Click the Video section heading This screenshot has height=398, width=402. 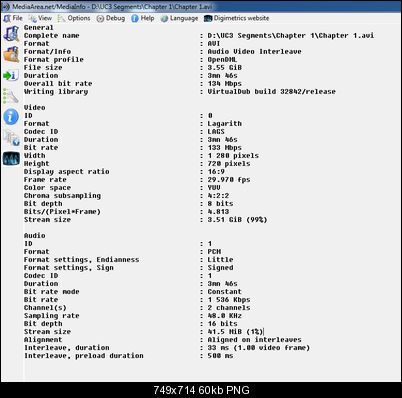tap(35, 107)
